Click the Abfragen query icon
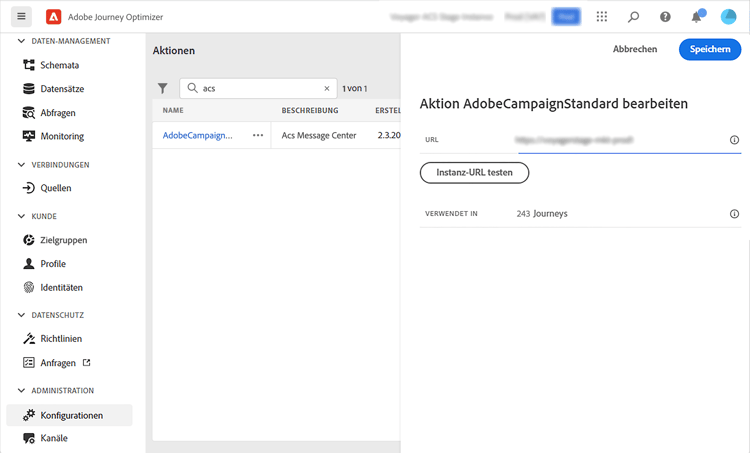Screen dimensions: 750x453 pos(29,112)
